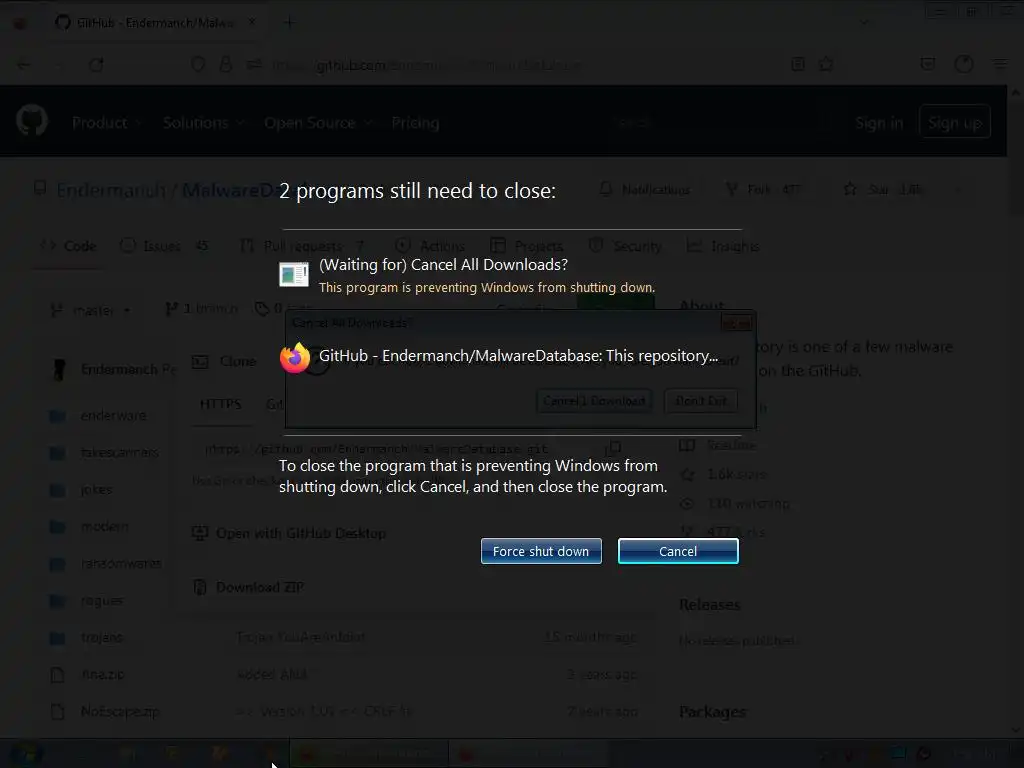Click the GitHub Octocat logo in the header
Screen dimensions: 1024x768
[31, 121]
